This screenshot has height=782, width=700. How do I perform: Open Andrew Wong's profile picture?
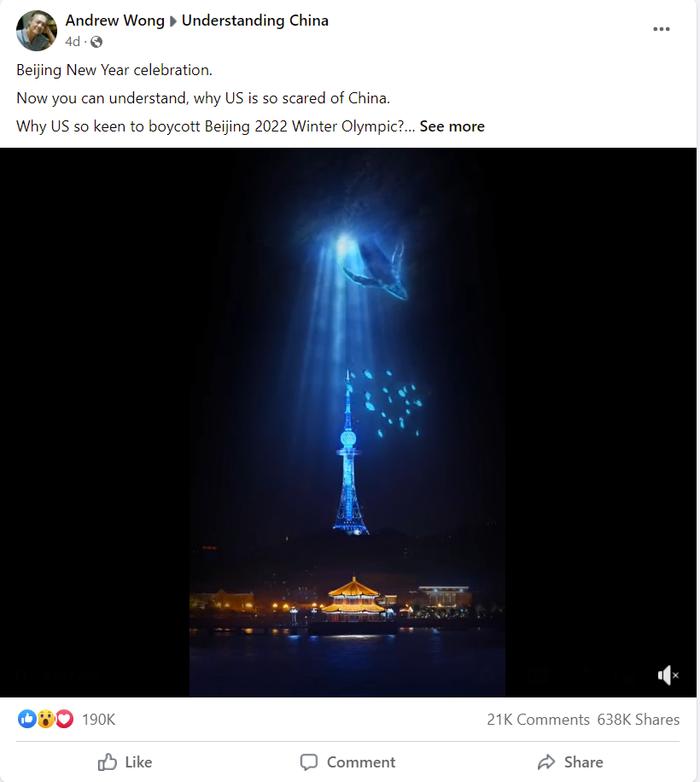(36, 30)
